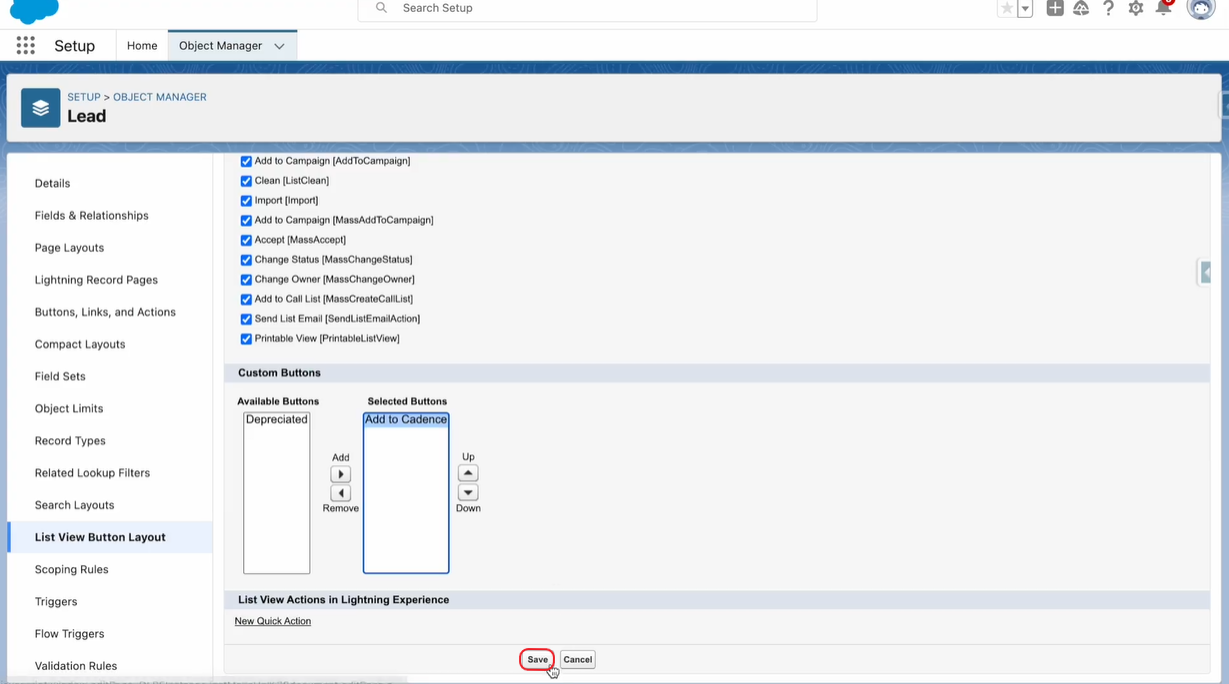1229x684 pixels.
Task: Open Validation Rules
Action: point(76,665)
